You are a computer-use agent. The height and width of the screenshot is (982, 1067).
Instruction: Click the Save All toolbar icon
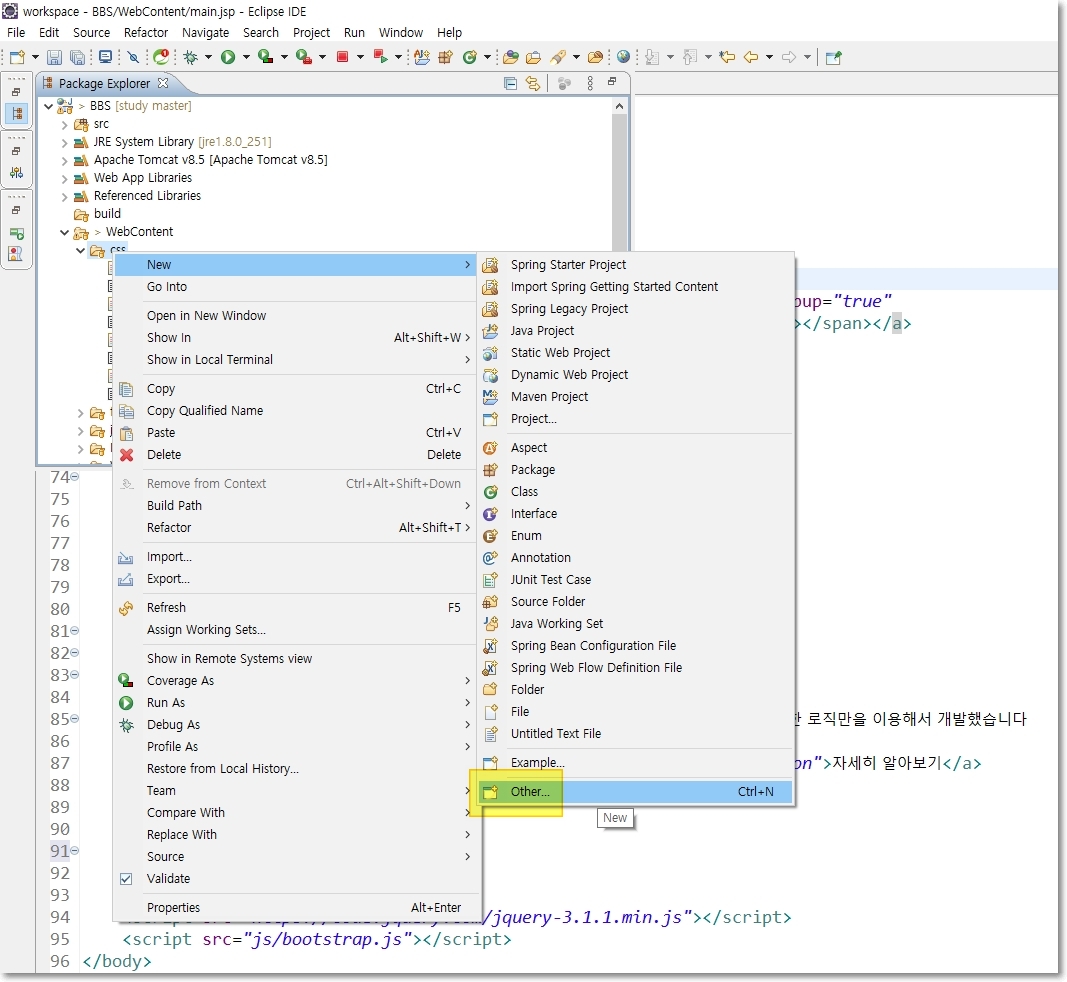pyautogui.click(x=78, y=57)
